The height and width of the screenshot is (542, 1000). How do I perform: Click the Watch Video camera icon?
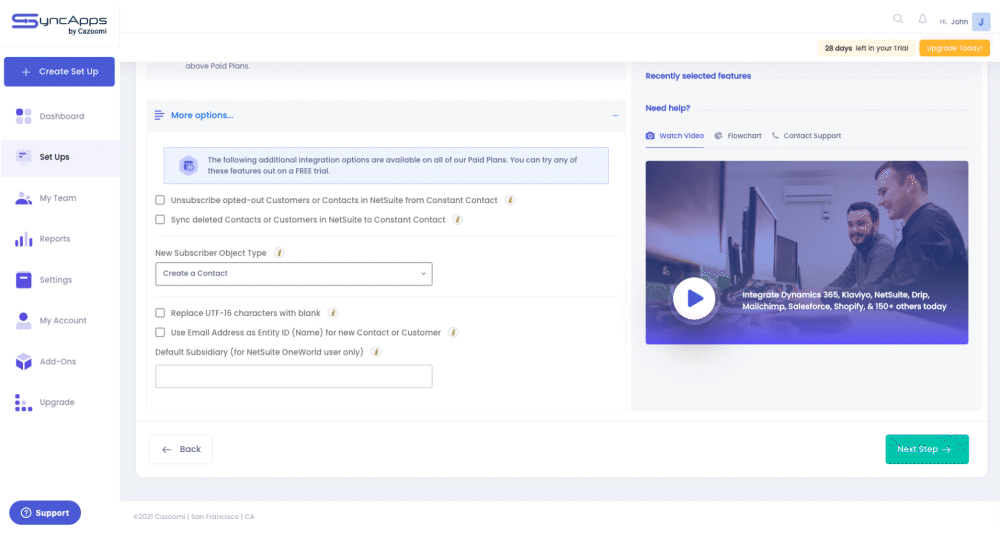650,136
